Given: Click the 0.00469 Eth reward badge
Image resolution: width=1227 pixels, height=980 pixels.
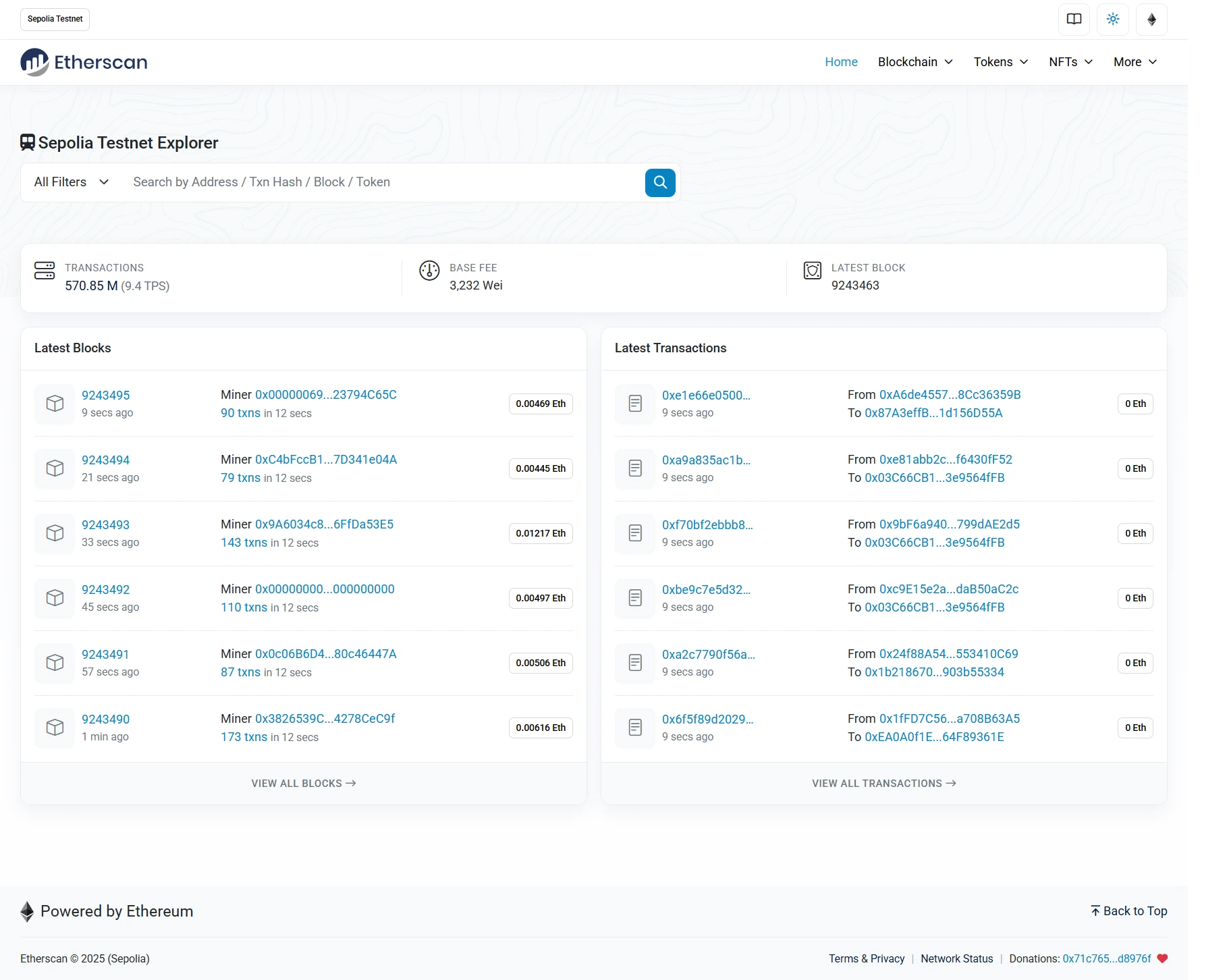Looking at the screenshot, I should (541, 404).
